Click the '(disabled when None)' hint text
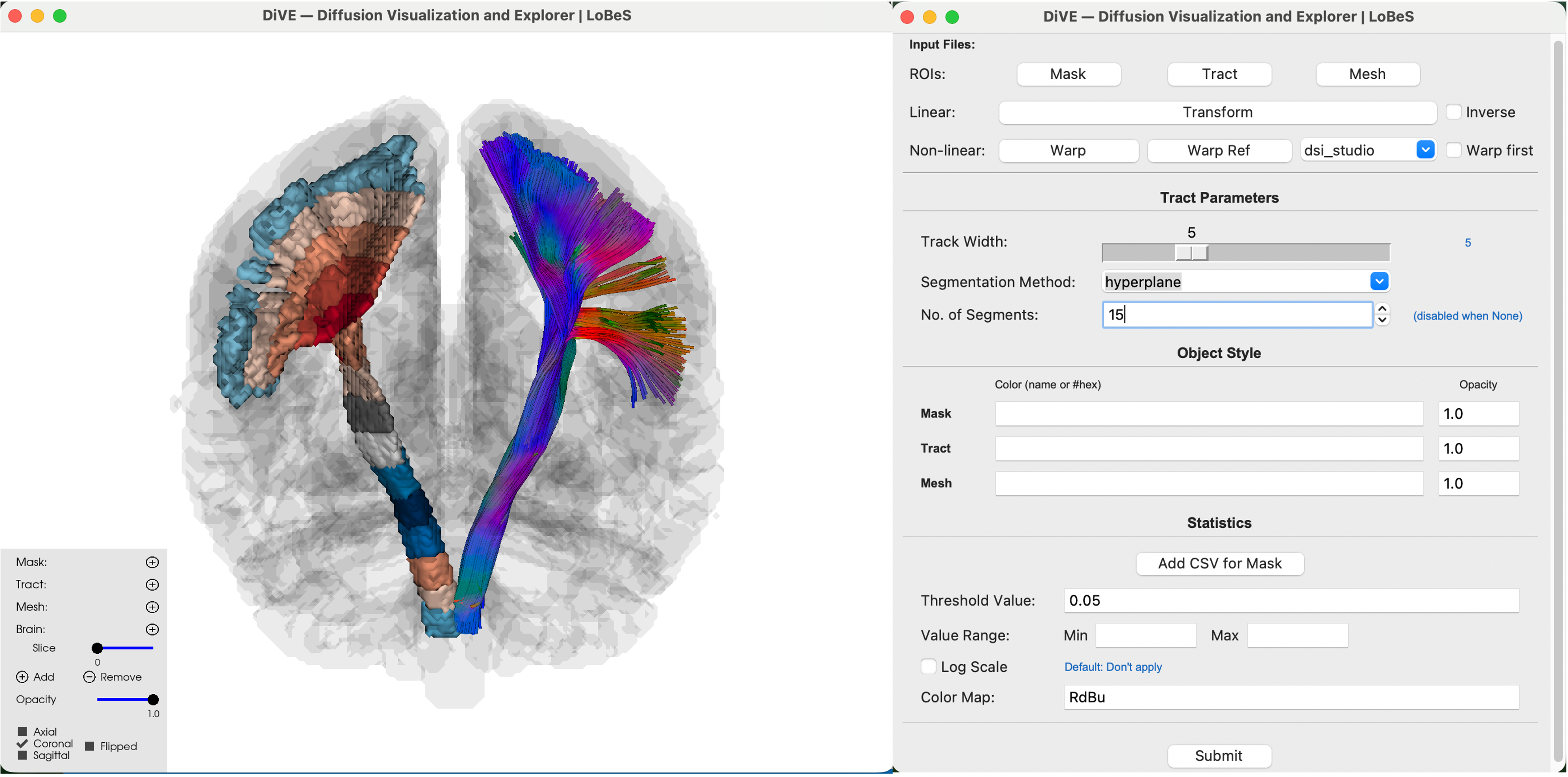The height and width of the screenshot is (777, 1568). tap(1467, 316)
